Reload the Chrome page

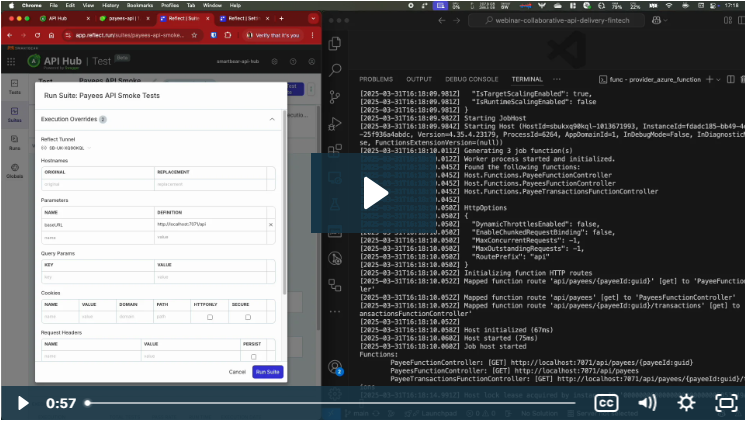pyautogui.click(x=38, y=35)
